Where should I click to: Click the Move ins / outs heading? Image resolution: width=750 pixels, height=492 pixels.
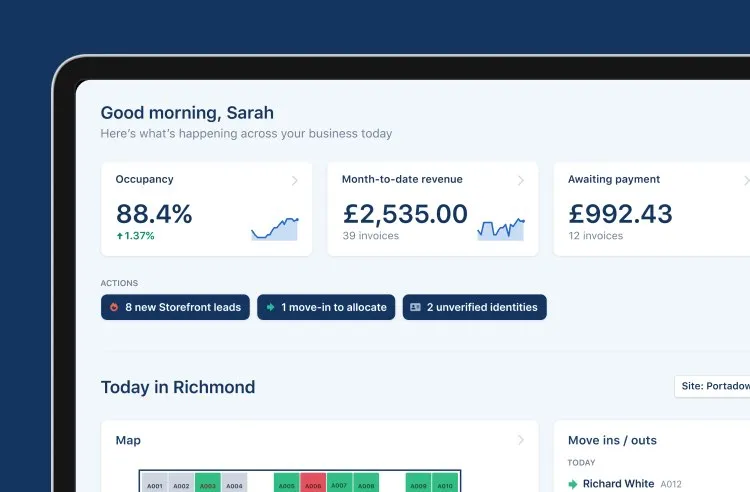tap(612, 440)
